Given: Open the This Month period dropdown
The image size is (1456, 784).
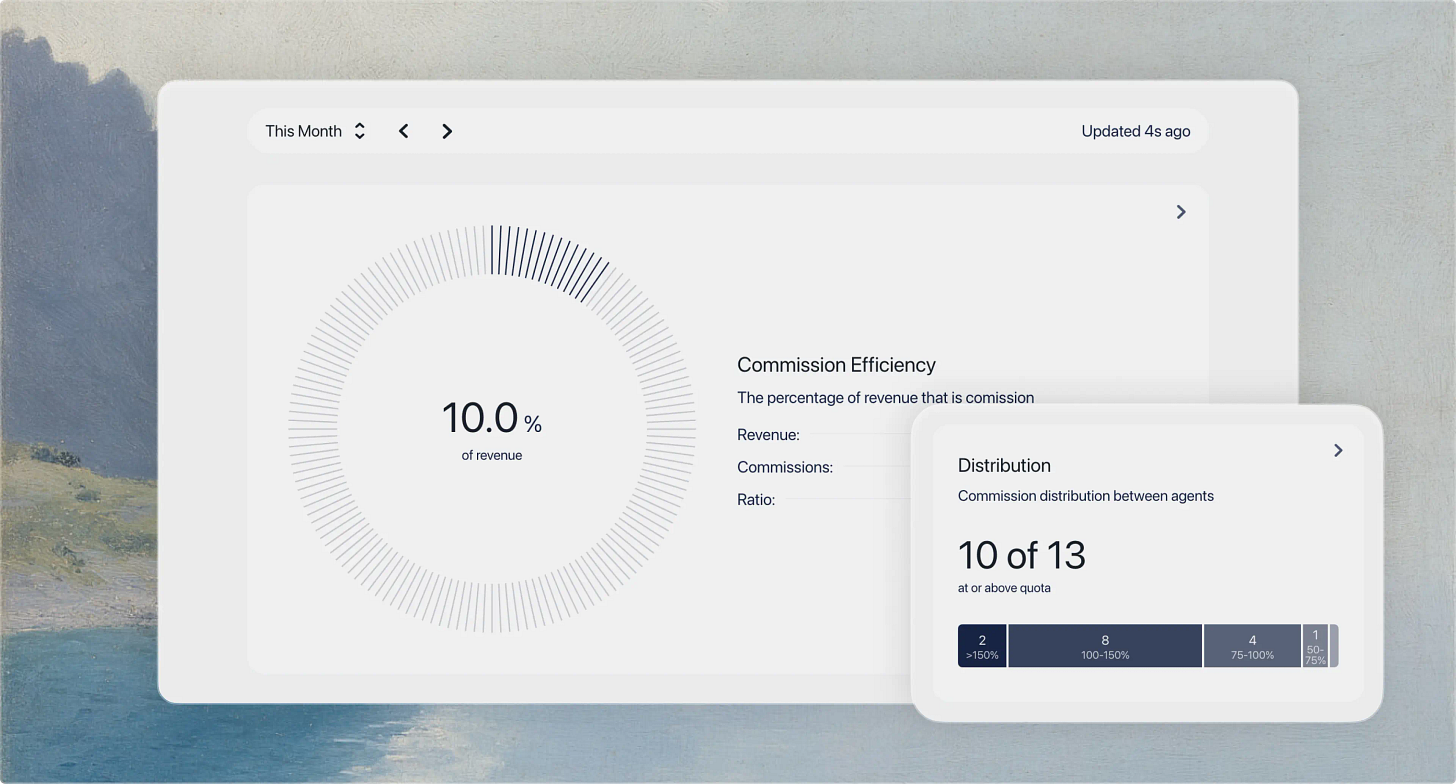Looking at the screenshot, I should click(x=315, y=131).
